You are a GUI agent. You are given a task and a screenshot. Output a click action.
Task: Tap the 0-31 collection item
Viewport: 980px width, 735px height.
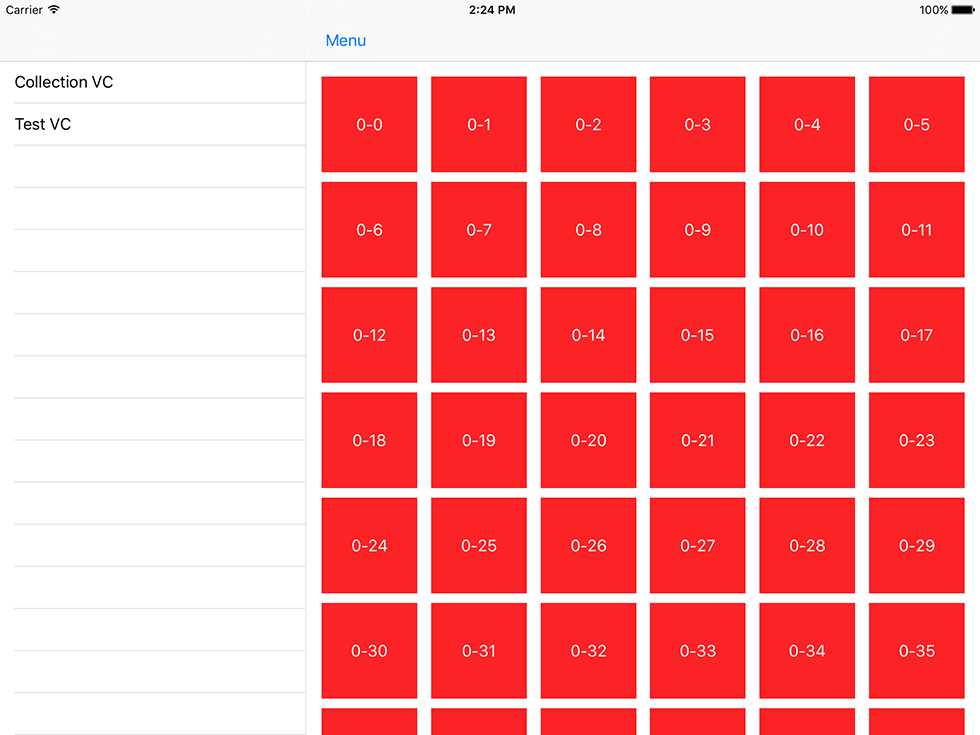pos(479,651)
